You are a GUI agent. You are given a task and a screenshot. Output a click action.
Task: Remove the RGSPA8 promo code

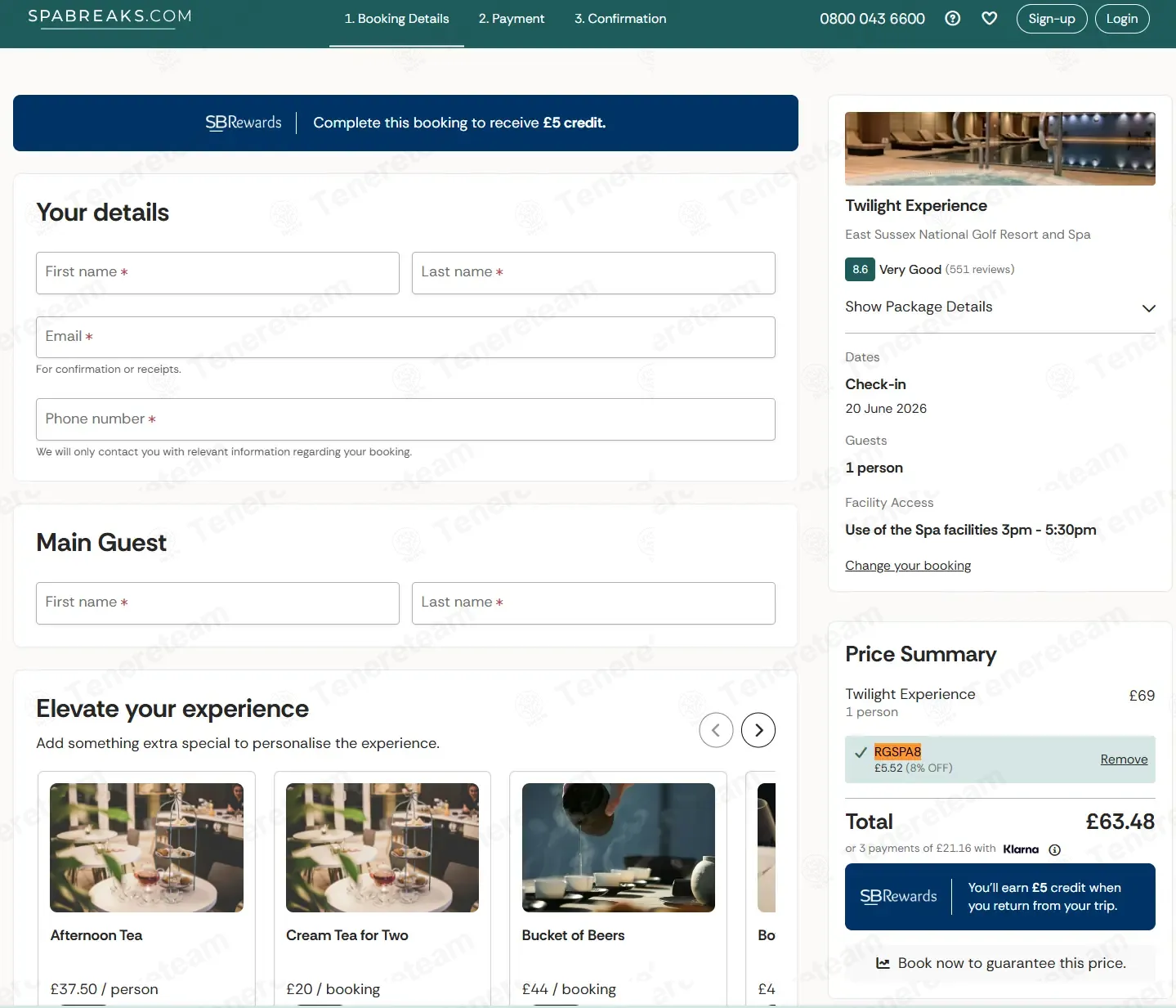[1124, 759]
